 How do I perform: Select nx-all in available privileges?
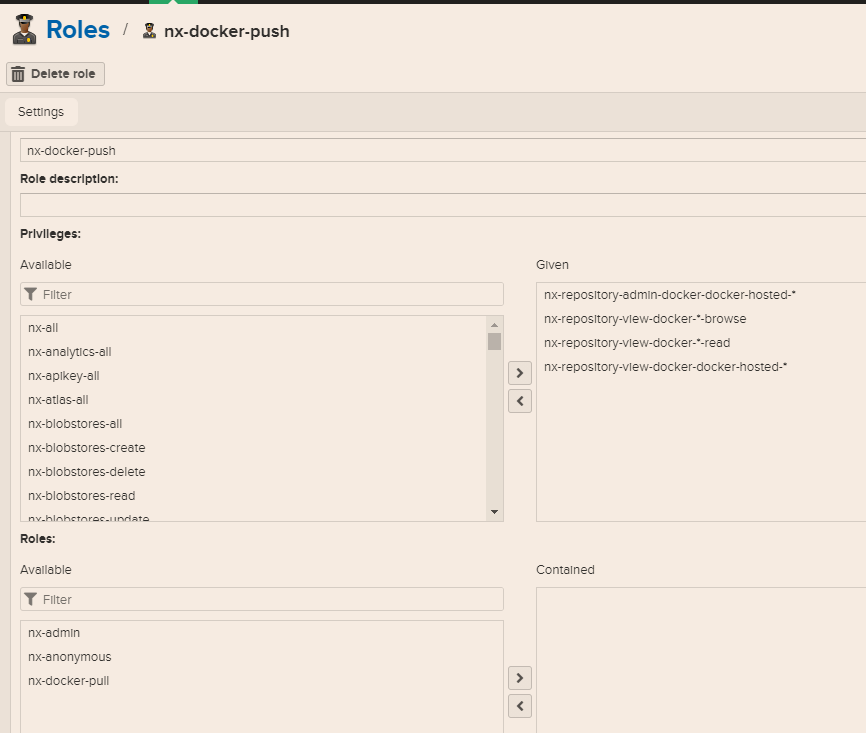tap(44, 328)
